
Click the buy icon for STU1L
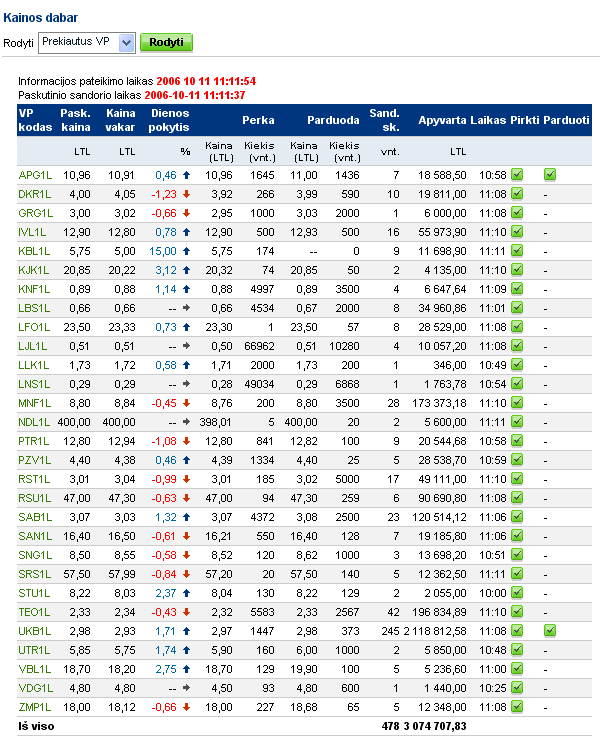coord(517,592)
